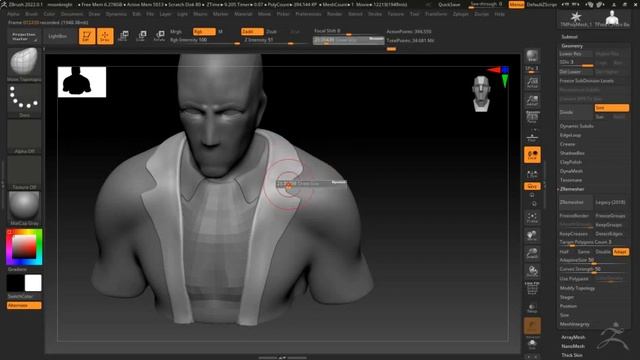Click the L.Sym icon
Viewport: 640px width, 360px height.
tap(532, 174)
